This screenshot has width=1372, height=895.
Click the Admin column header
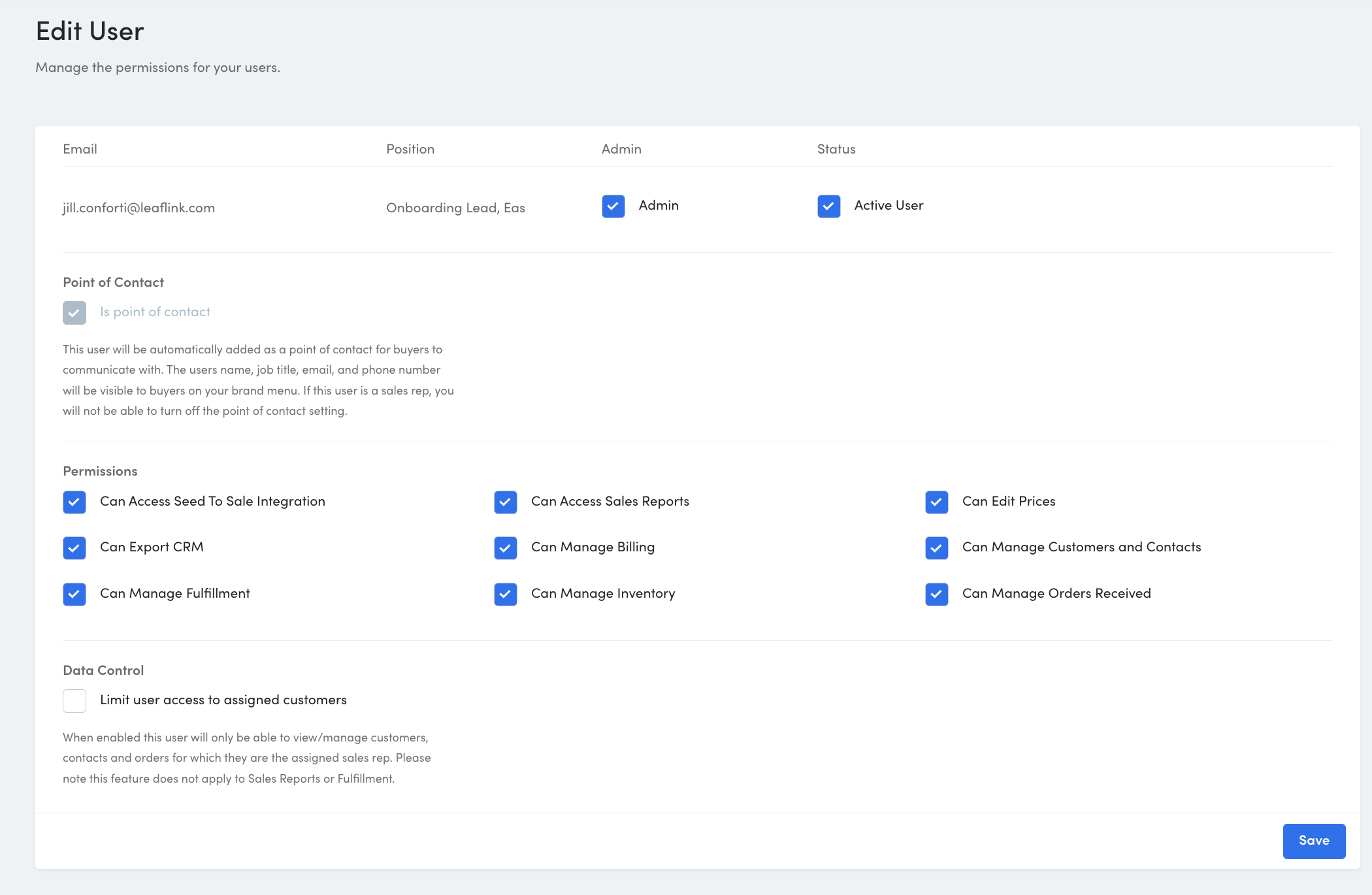point(621,149)
